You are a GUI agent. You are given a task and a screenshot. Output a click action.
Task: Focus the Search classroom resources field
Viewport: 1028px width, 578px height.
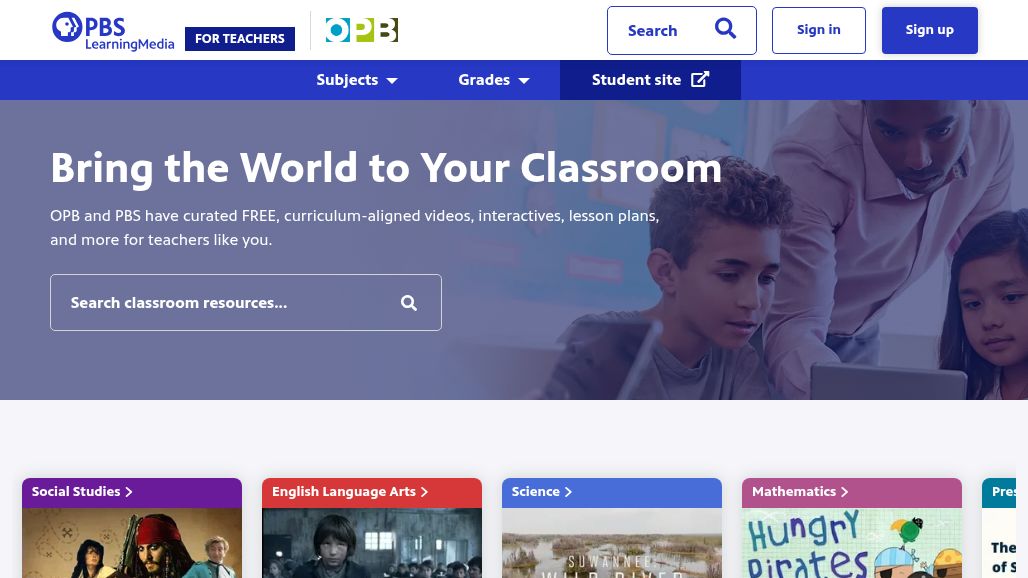pos(246,303)
